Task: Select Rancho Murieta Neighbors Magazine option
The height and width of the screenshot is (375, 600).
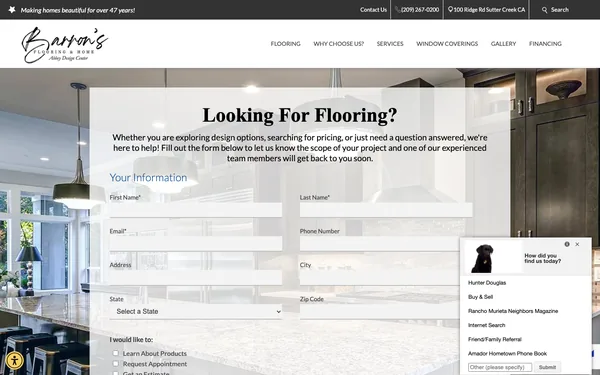Action: [513, 311]
